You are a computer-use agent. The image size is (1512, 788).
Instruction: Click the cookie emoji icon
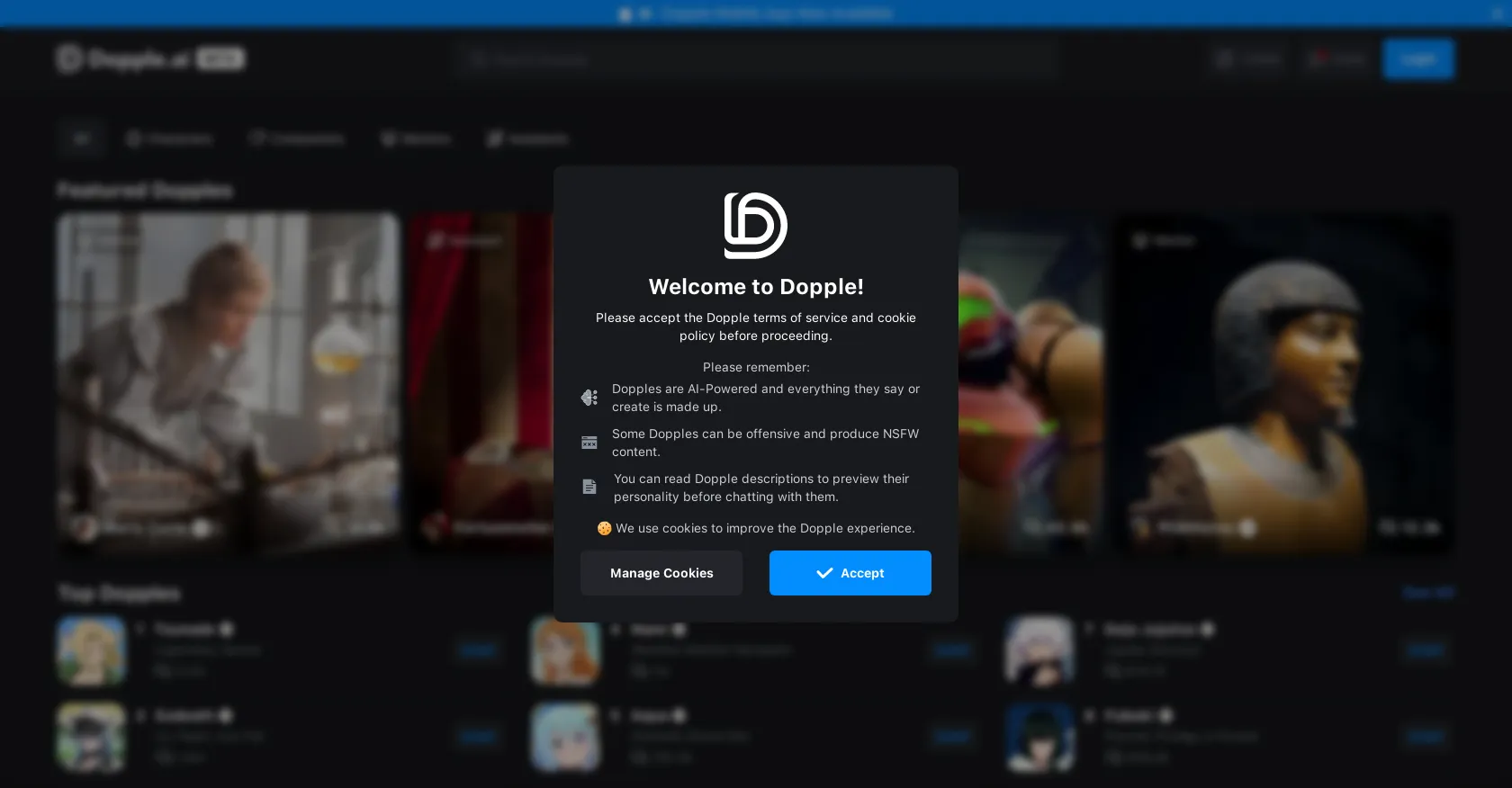coord(604,528)
